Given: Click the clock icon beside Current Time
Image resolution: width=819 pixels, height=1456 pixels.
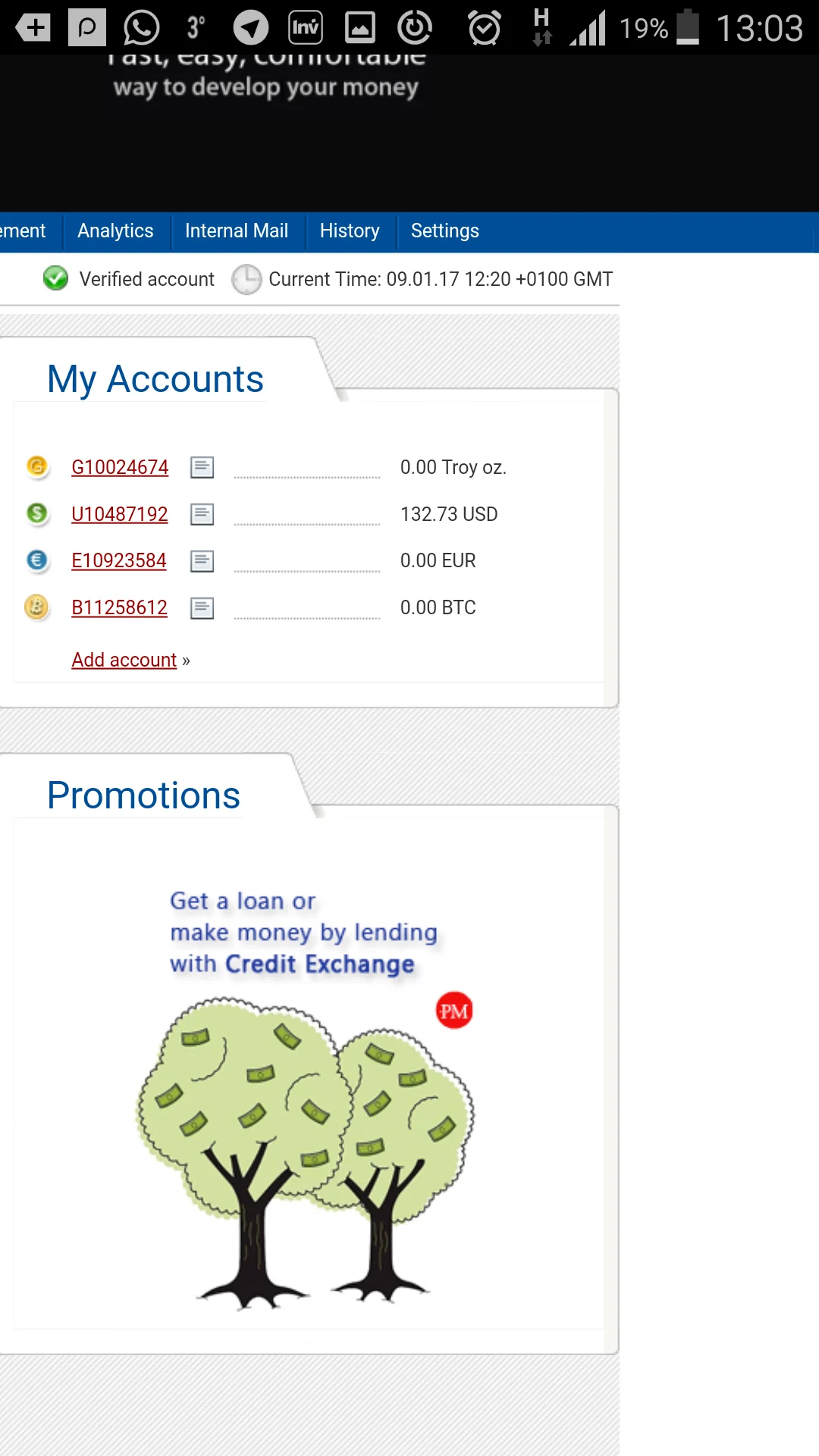Looking at the screenshot, I should (x=246, y=279).
